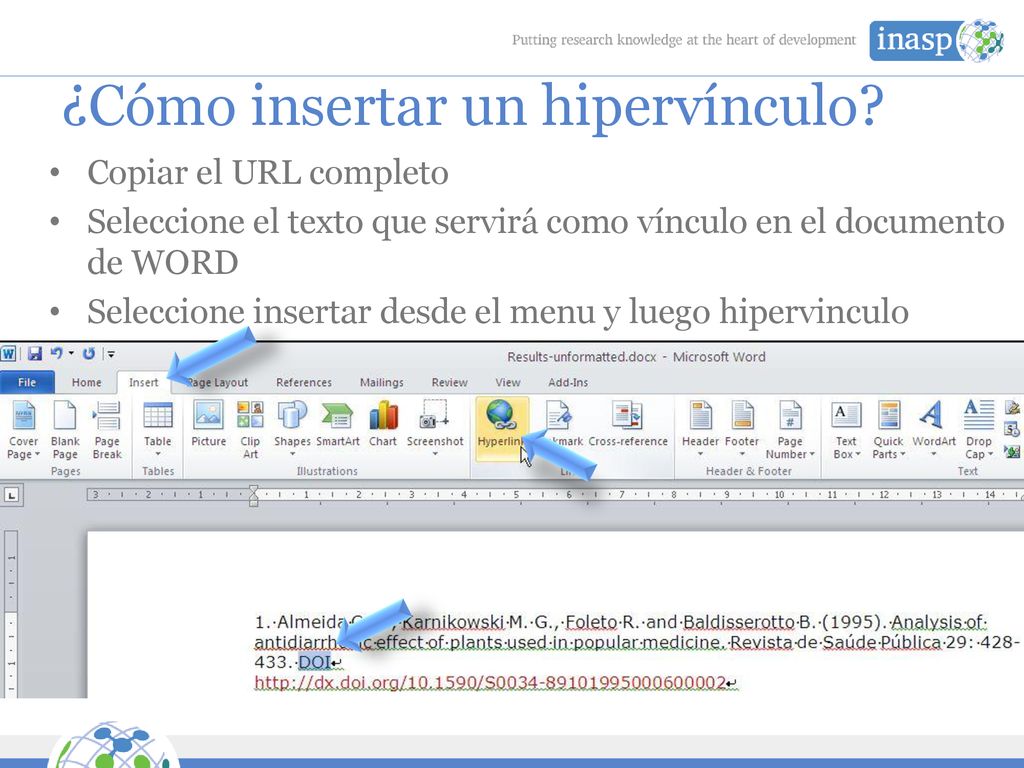This screenshot has height=768, width=1024.
Task: Click the dx.doi.org URL in the document
Action: [x=490, y=683]
